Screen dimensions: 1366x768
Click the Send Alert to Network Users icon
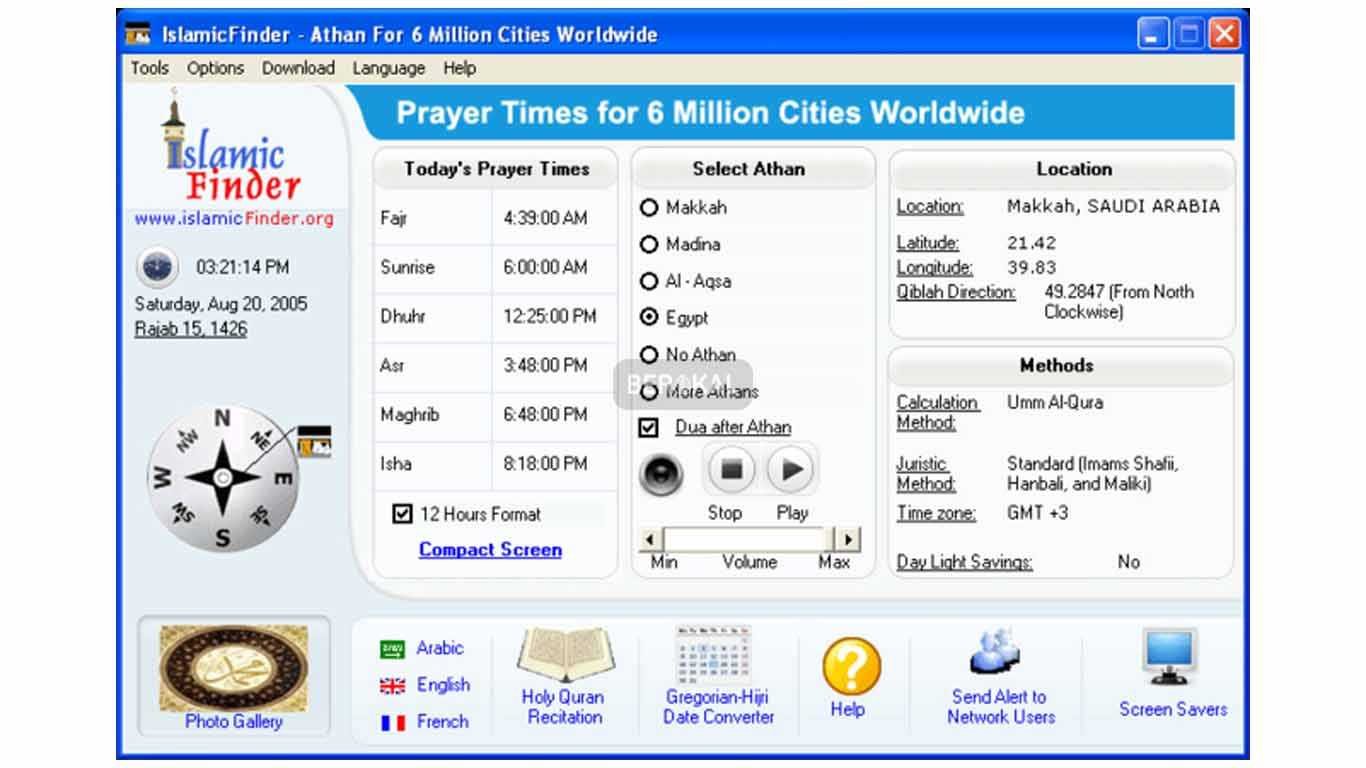[x=995, y=653]
